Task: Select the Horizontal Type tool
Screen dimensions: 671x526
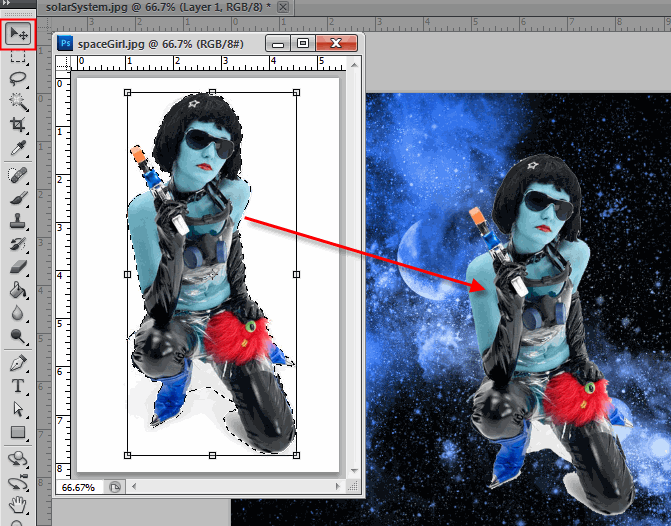Action: tap(18, 385)
